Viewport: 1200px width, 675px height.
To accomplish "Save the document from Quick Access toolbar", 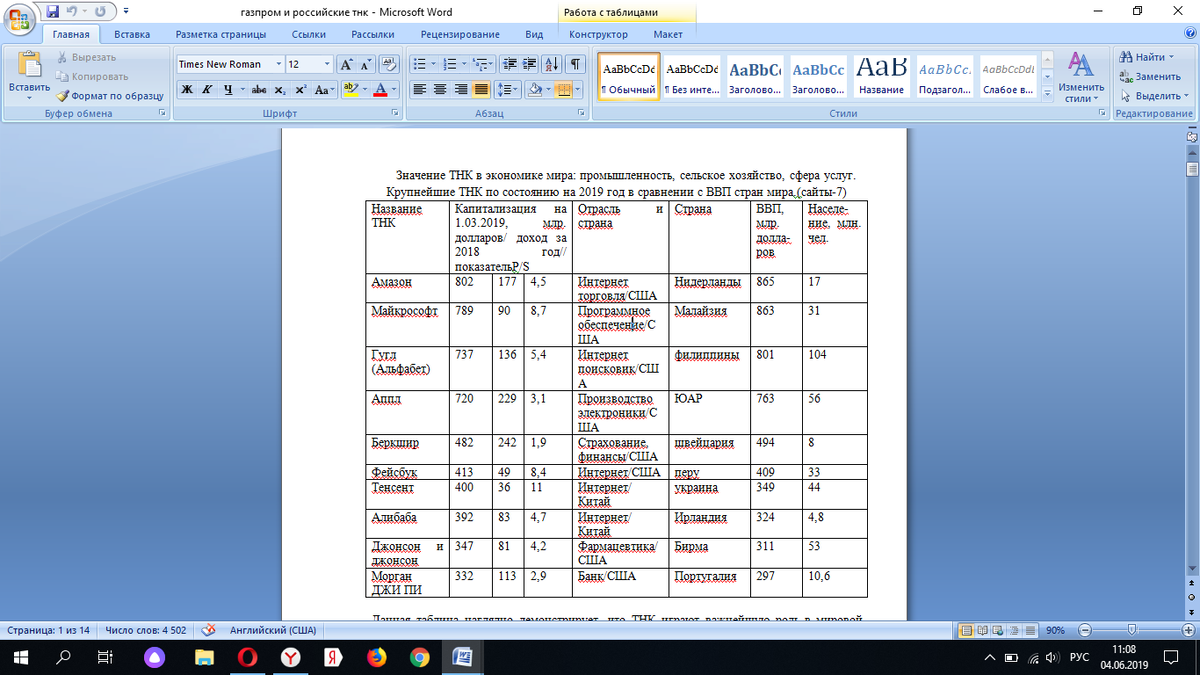I will point(52,12).
